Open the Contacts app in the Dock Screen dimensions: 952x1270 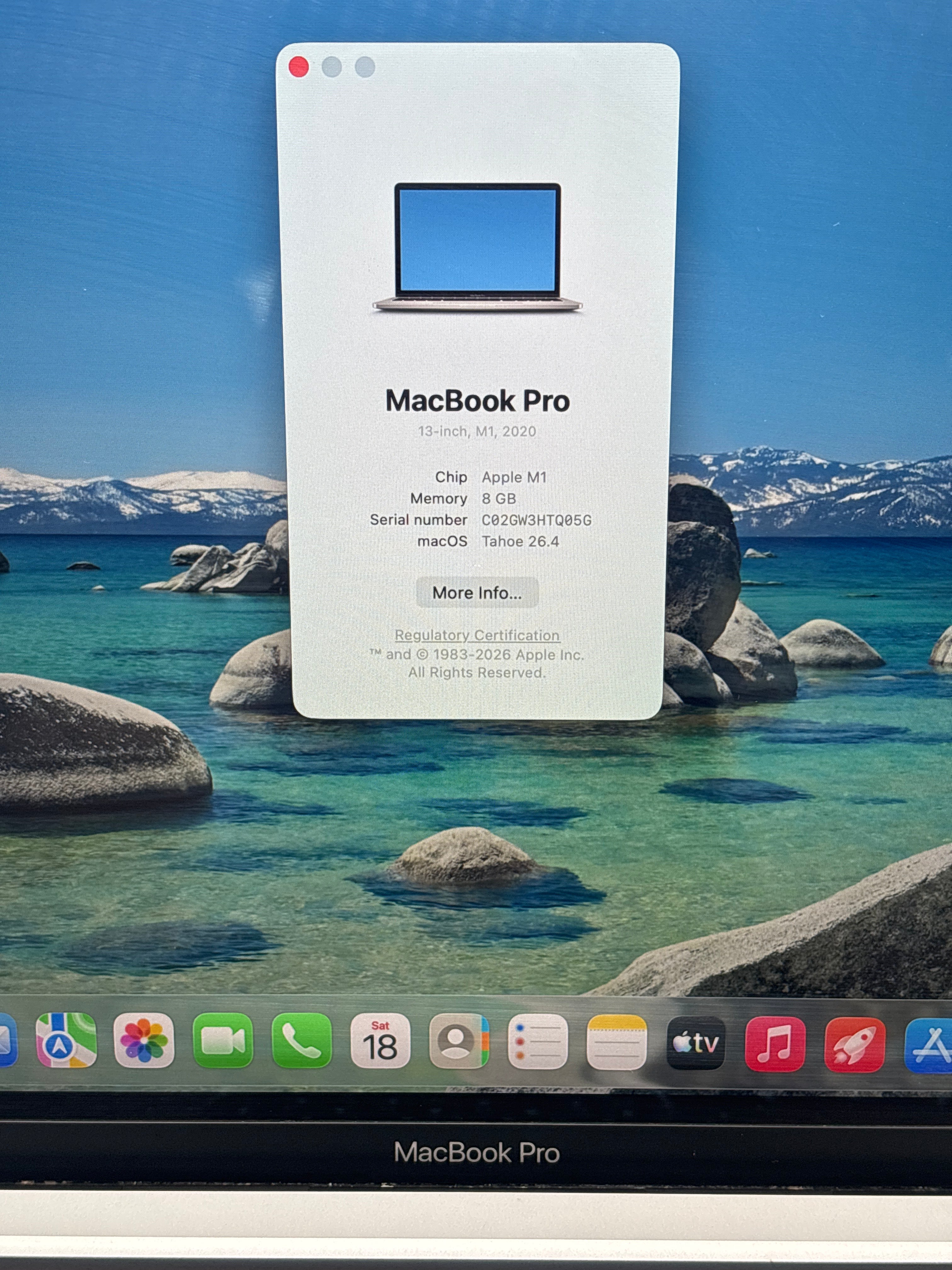click(x=458, y=1042)
